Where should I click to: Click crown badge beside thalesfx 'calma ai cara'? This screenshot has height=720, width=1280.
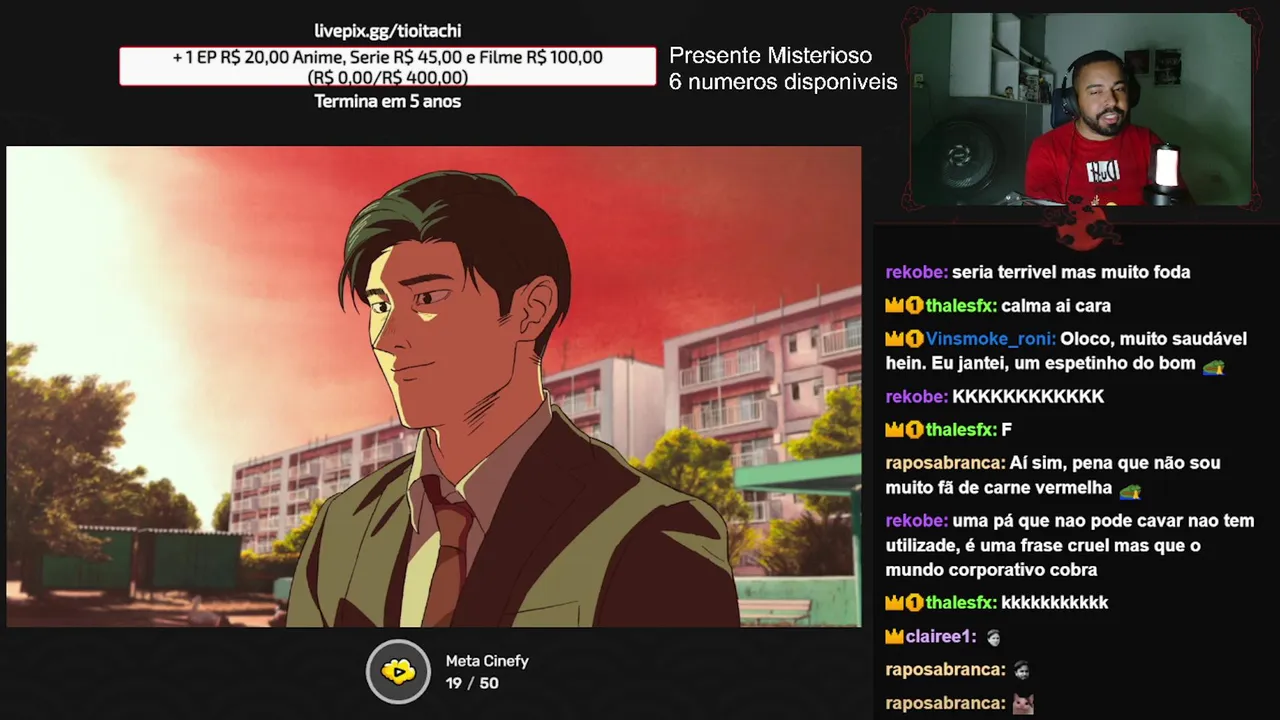tap(894, 306)
